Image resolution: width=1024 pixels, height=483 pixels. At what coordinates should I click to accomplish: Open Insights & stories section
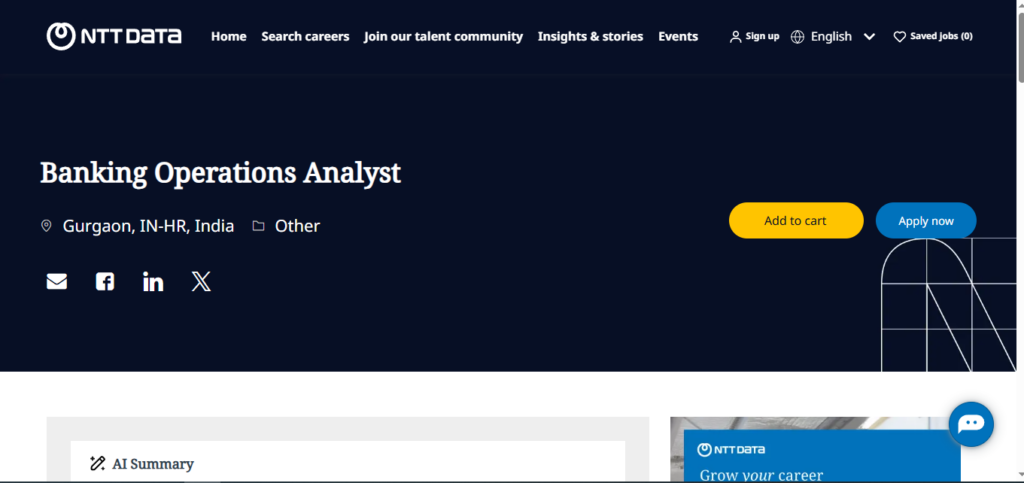tap(590, 37)
